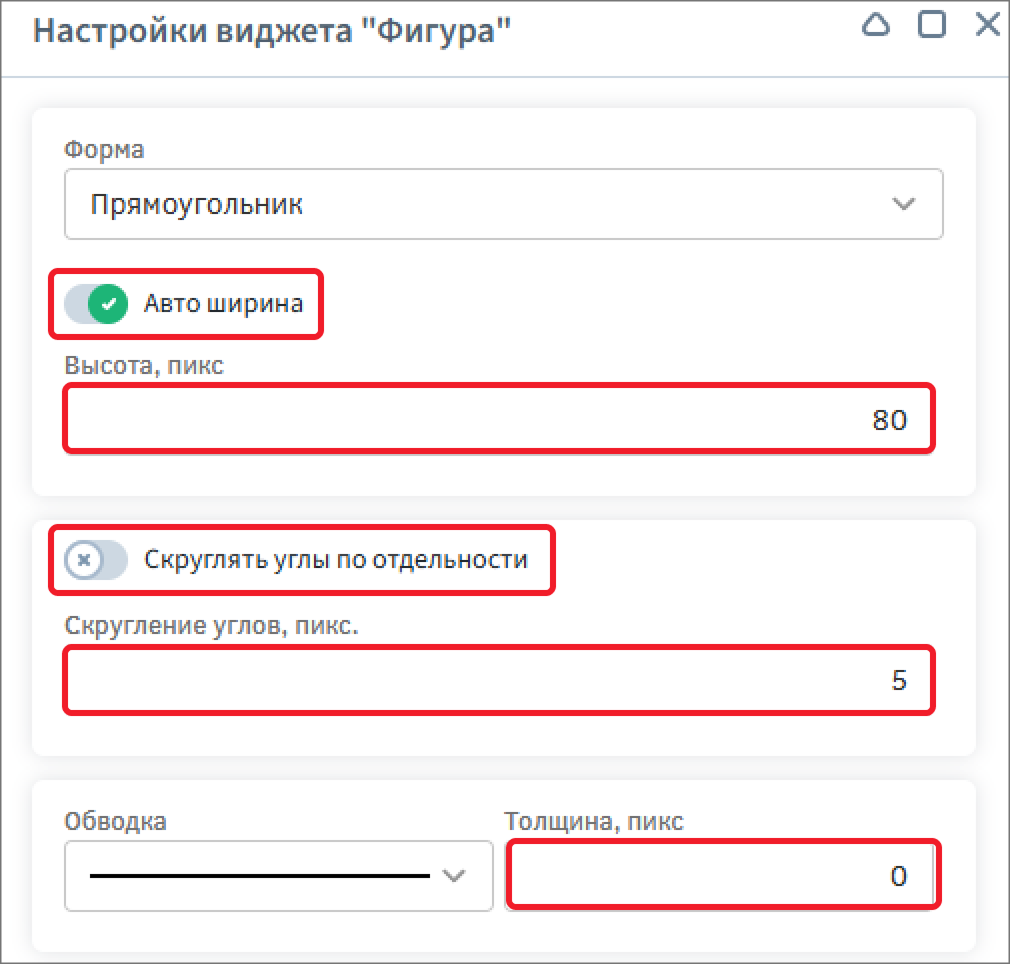The width and height of the screenshot is (1010, 964).
Task: Click the "Скруглять углы по отдельности" label
Action: click(x=335, y=560)
